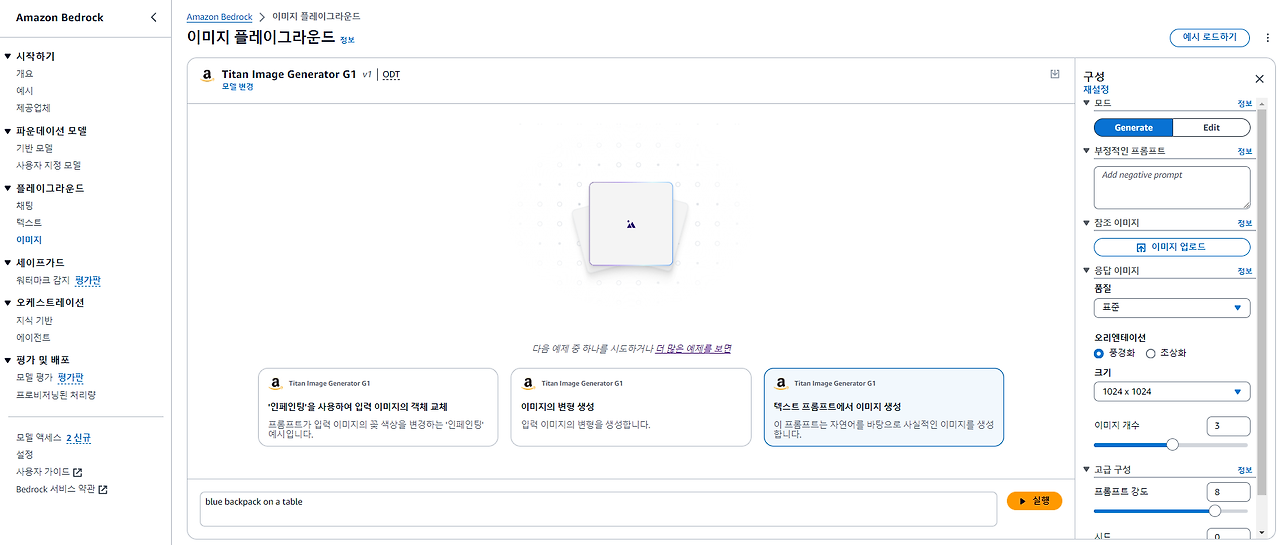Select 초상화 orientation radio button
This screenshot has height=545, width=1280.
1150,353
